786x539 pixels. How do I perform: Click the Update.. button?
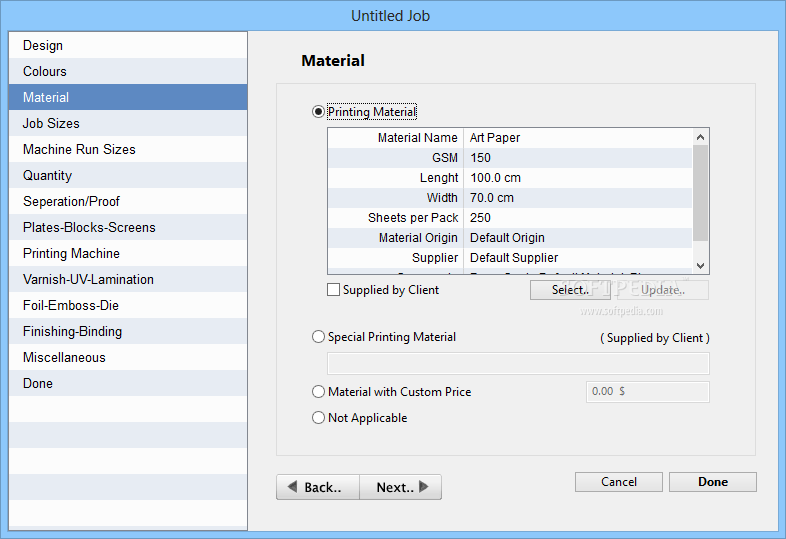click(663, 290)
